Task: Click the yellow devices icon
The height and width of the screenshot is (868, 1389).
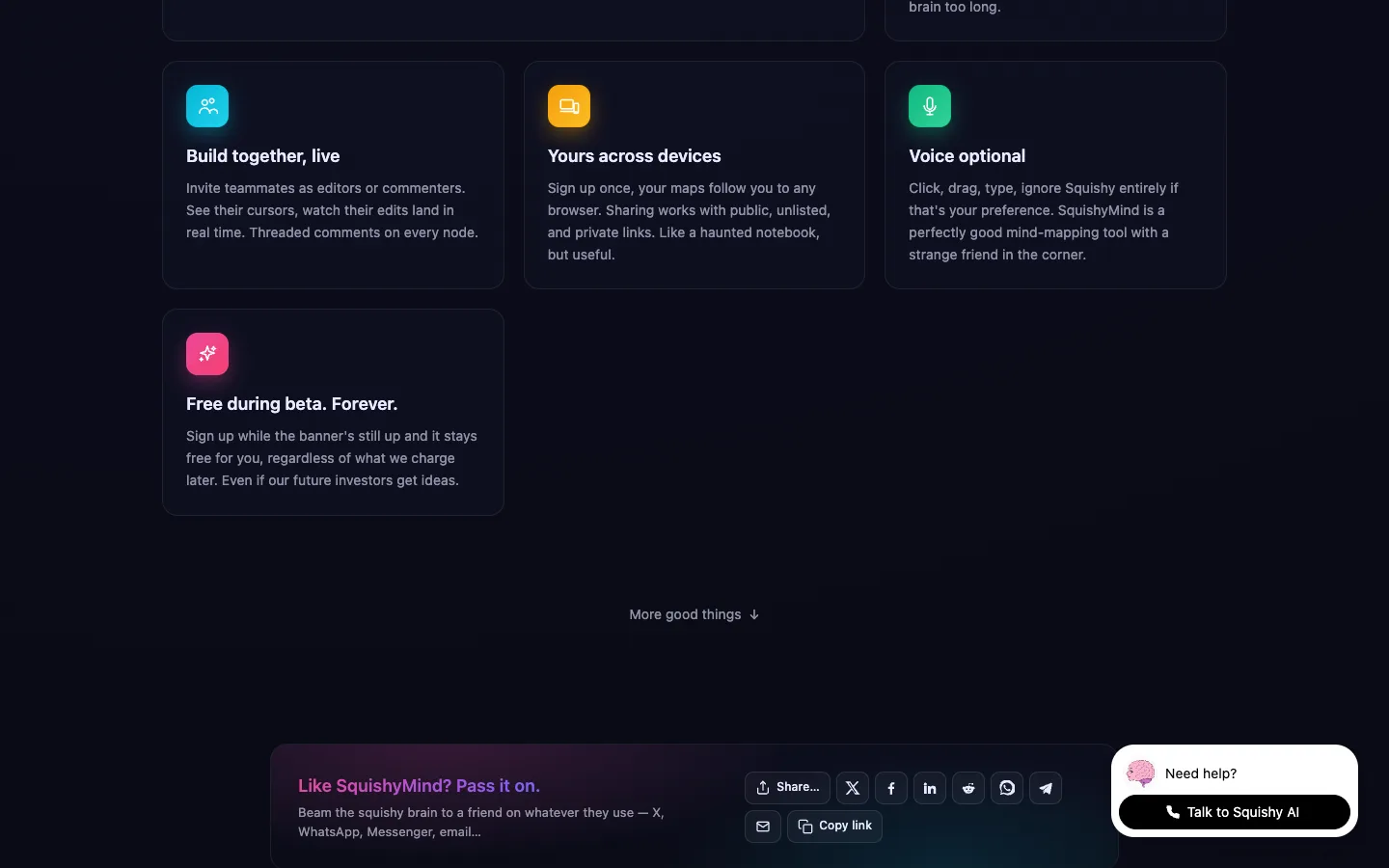Action: (x=569, y=106)
